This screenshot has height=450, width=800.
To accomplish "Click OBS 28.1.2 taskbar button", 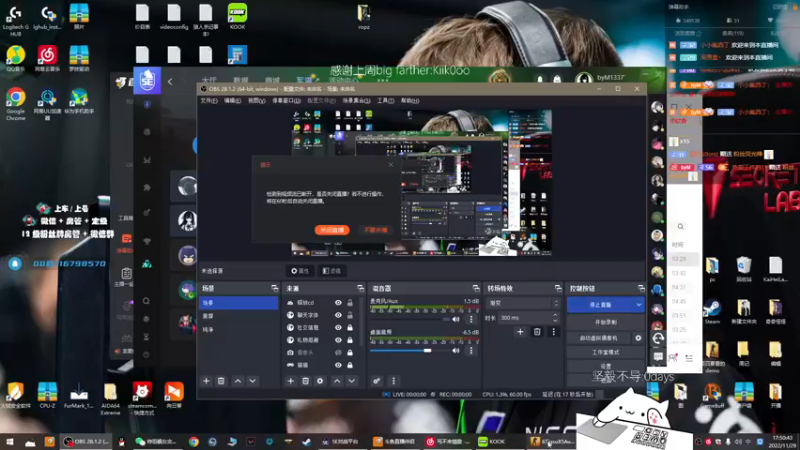I will (x=87, y=441).
